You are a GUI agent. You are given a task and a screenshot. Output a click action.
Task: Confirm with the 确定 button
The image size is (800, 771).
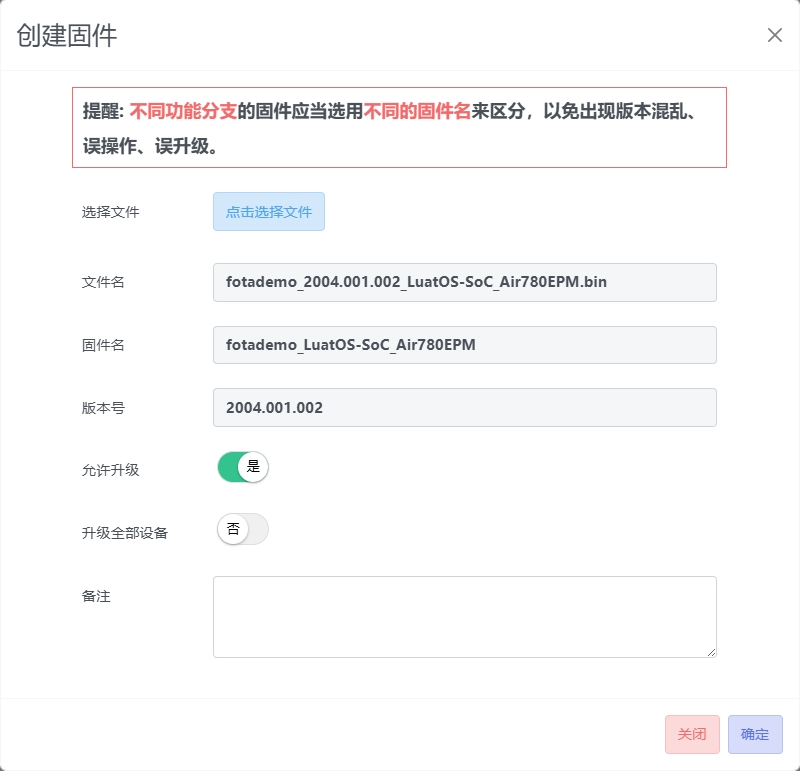pyautogui.click(x=755, y=734)
